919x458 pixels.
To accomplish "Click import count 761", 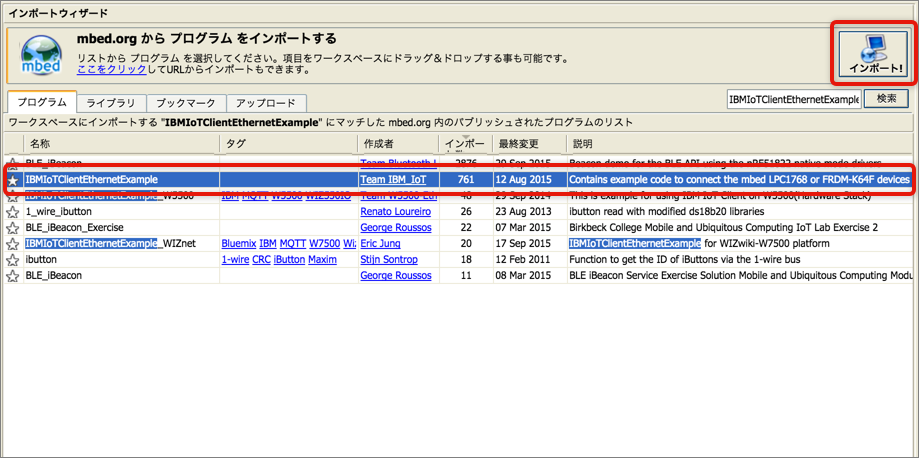I will (x=466, y=179).
